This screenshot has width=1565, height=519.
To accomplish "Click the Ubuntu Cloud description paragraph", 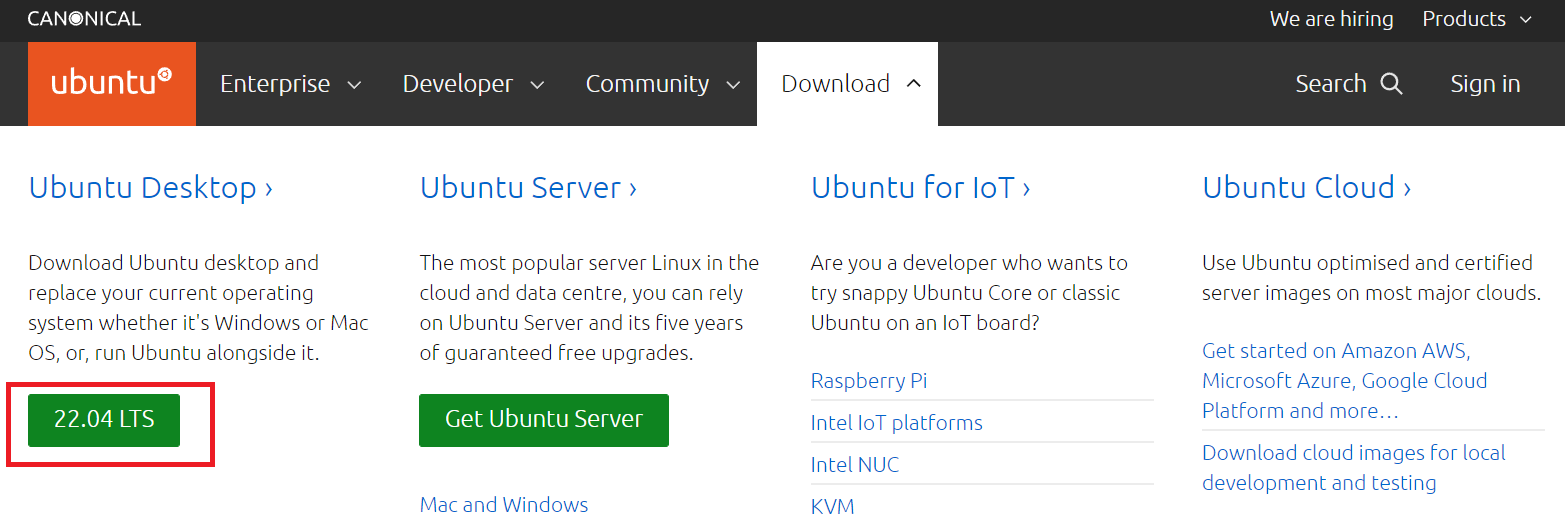I will pos(1371,278).
